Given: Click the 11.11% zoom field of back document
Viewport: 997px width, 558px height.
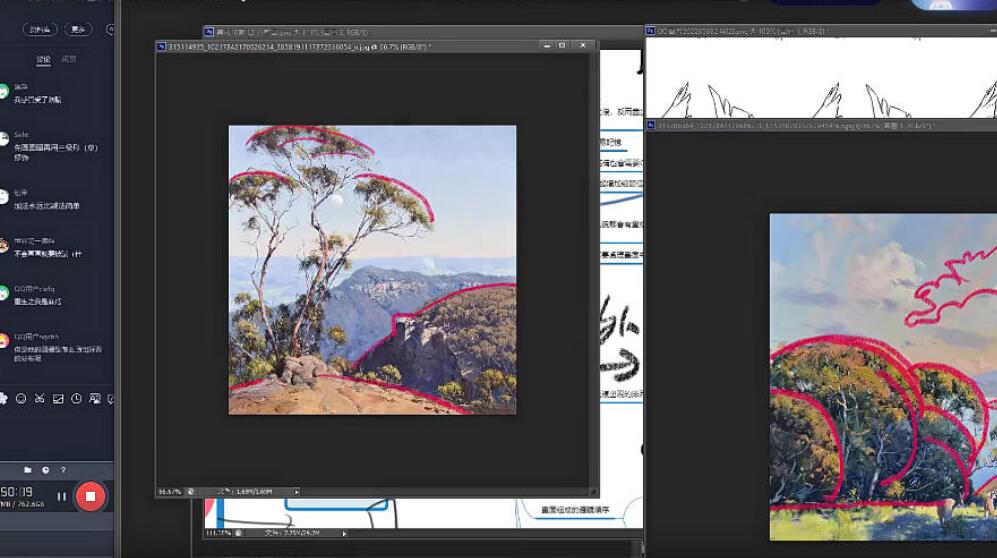Looking at the screenshot, I should [x=217, y=533].
